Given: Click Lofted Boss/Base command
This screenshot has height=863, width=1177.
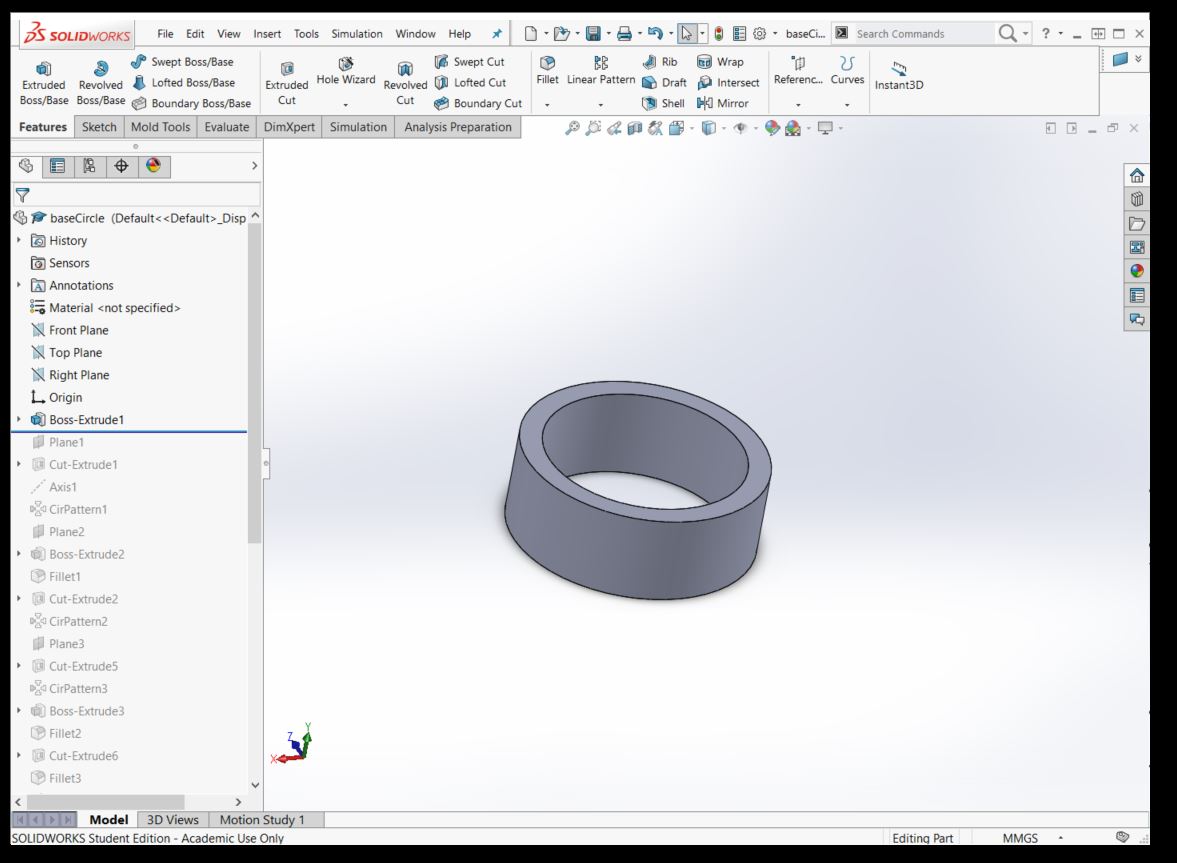Looking at the screenshot, I should [x=183, y=83].
